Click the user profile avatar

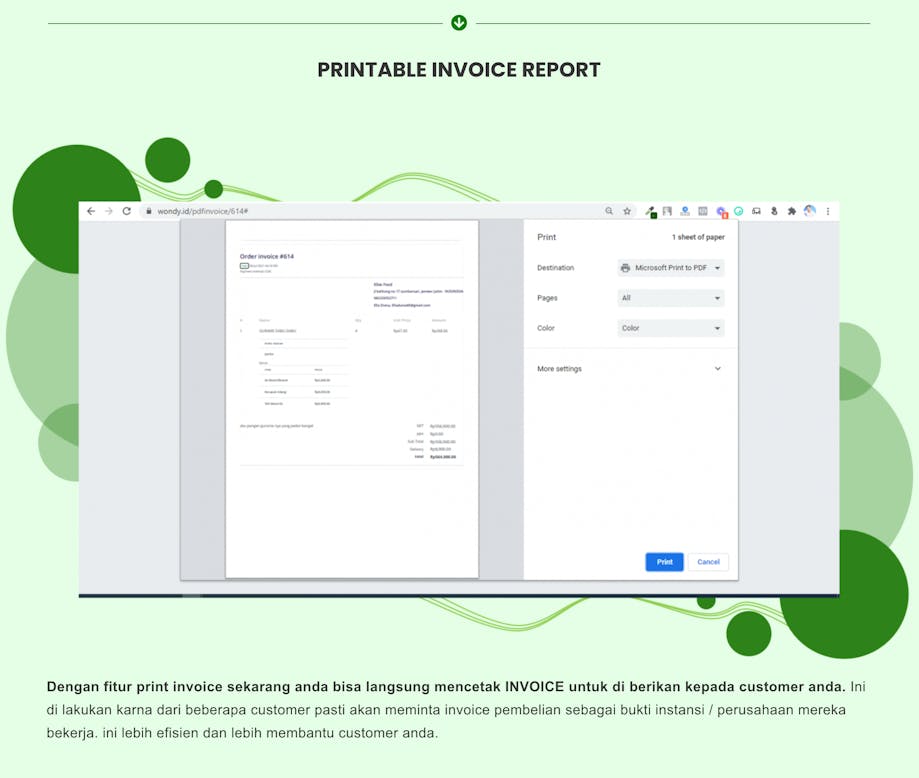(810, 211)
